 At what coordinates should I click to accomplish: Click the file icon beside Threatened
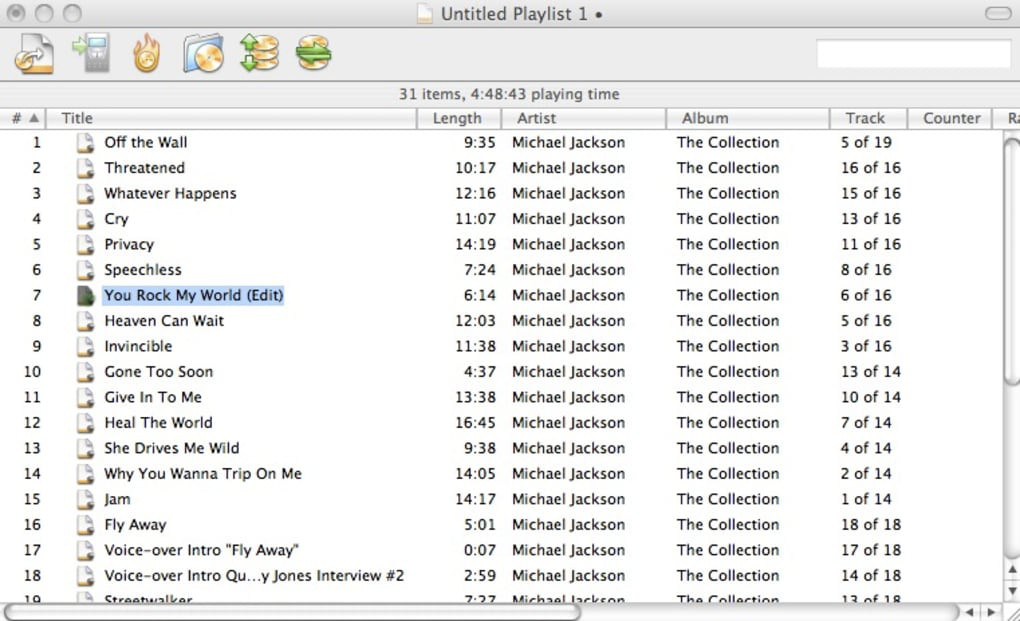tap(85, 168)
